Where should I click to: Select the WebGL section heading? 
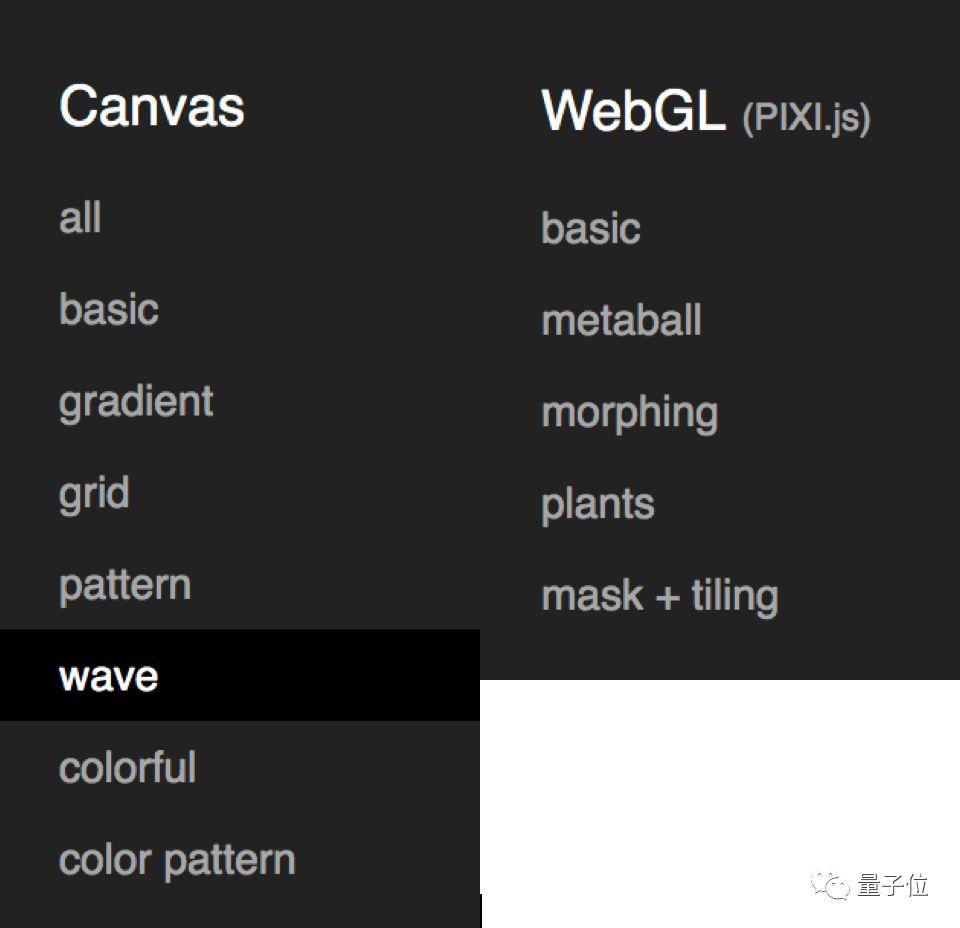[633, 110]
